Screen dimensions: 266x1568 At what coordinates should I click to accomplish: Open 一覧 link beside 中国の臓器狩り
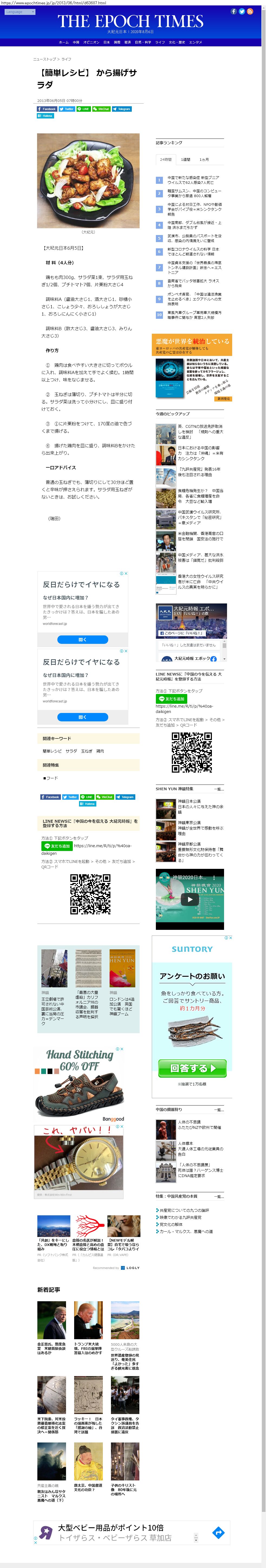tap(219, 1110)
